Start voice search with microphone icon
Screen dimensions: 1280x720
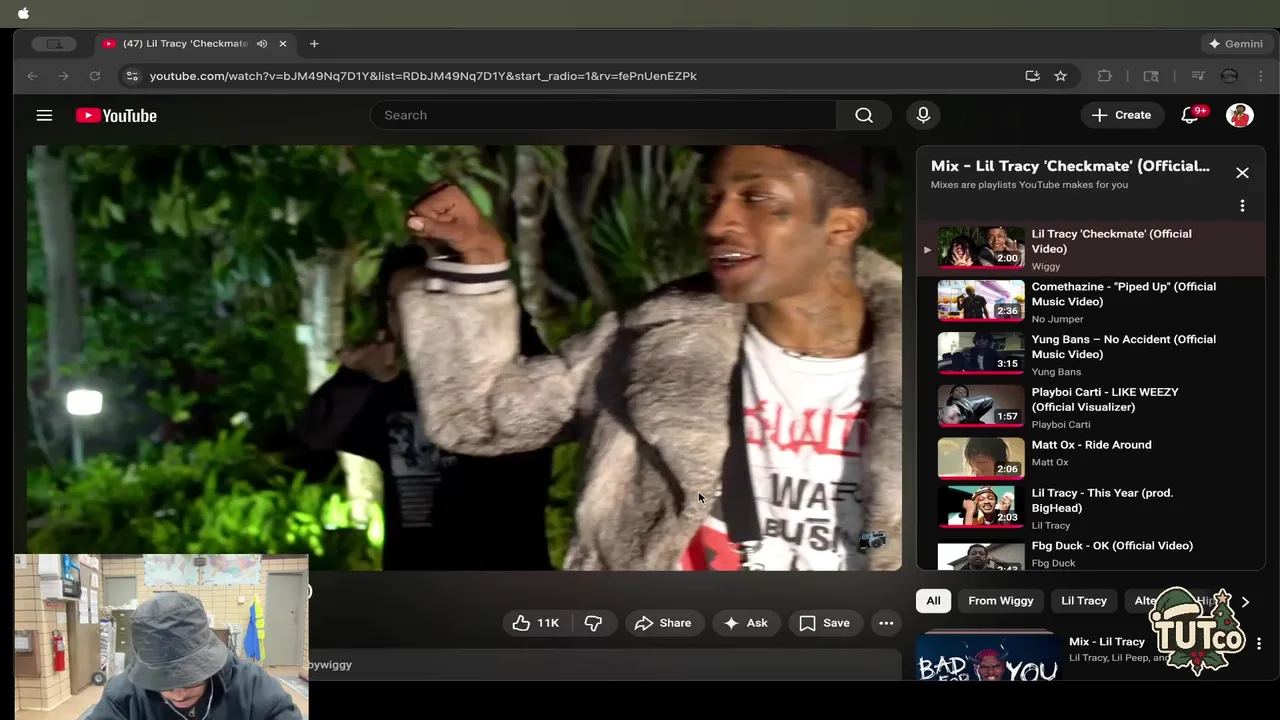coord(923,115)
